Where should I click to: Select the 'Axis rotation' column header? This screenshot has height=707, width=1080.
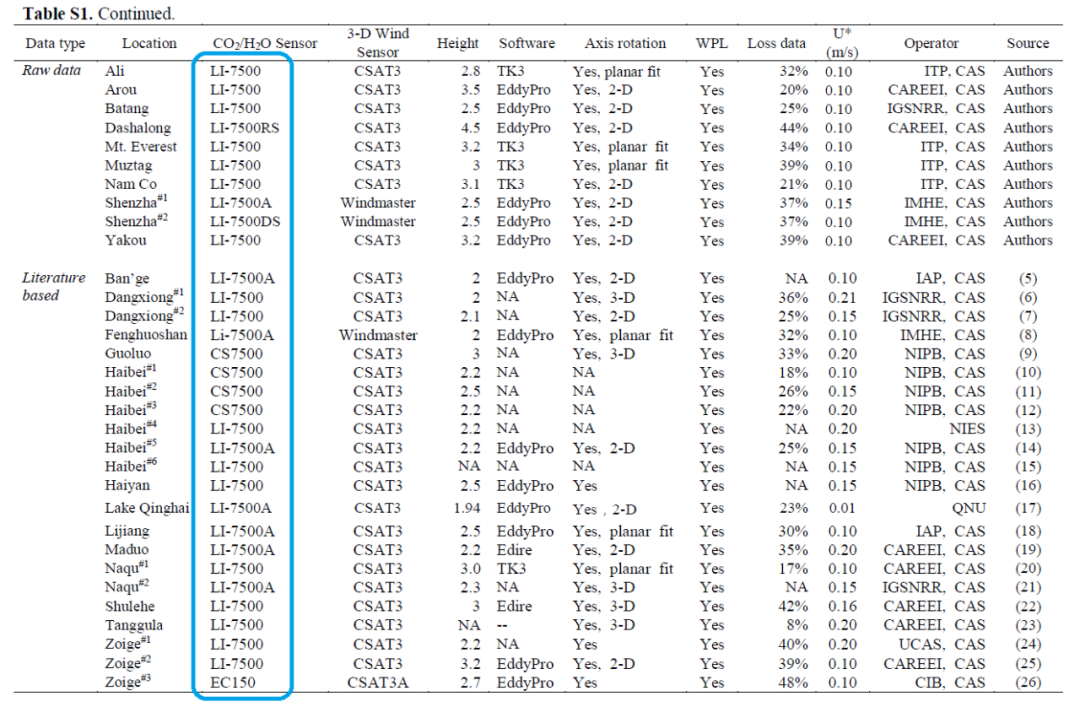click(x=625, y=44)
